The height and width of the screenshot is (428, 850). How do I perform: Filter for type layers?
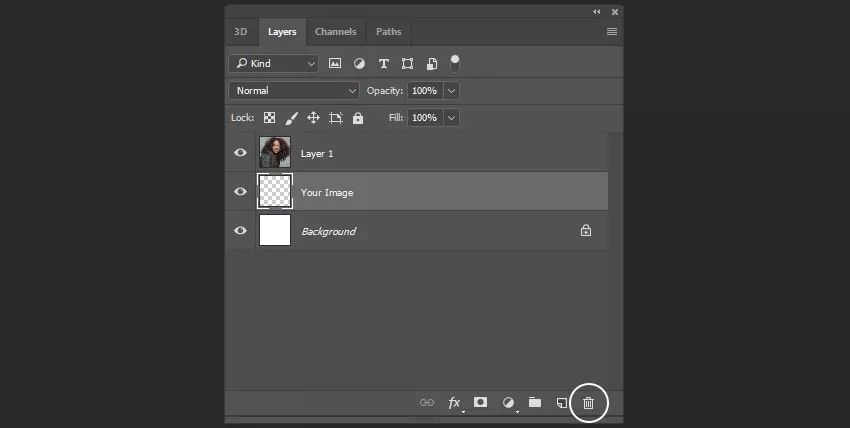coord(383,63)
